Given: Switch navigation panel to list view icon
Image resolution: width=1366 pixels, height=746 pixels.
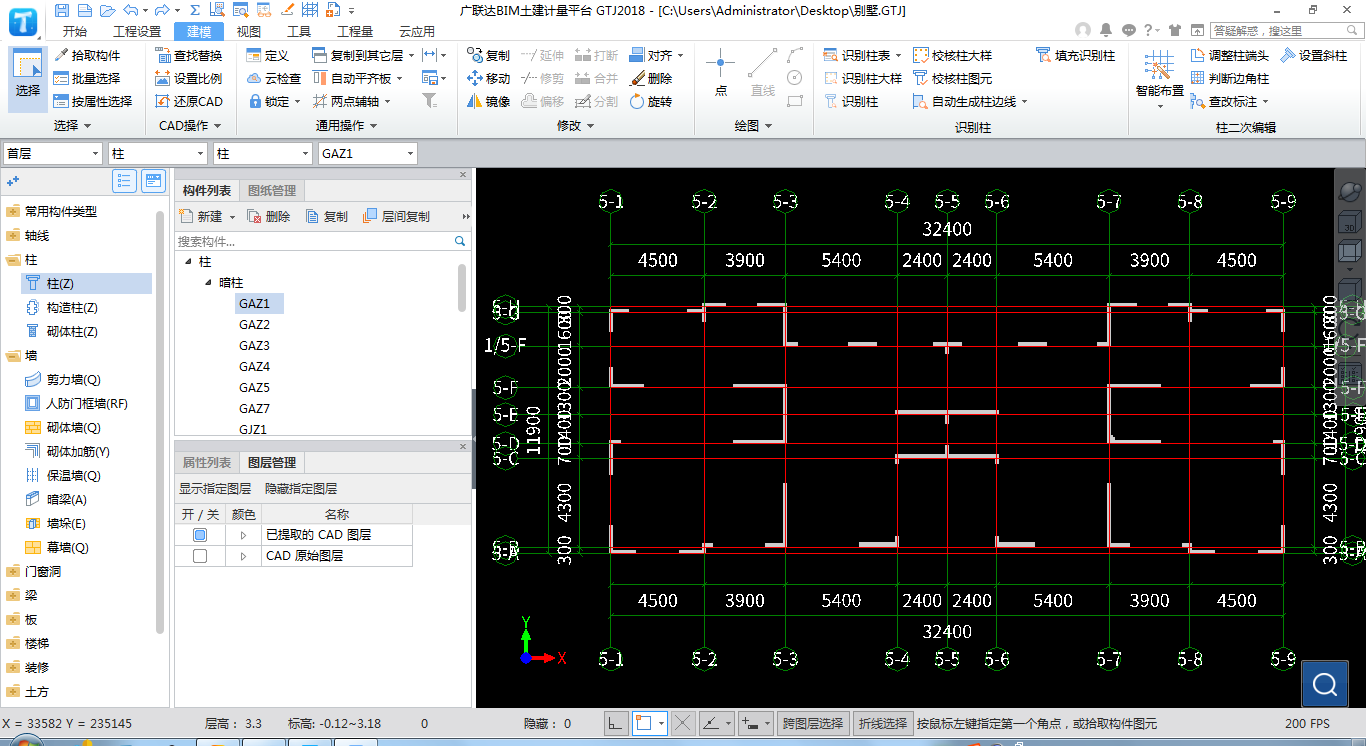Looking at the screenshot, I should pos(125,181).
